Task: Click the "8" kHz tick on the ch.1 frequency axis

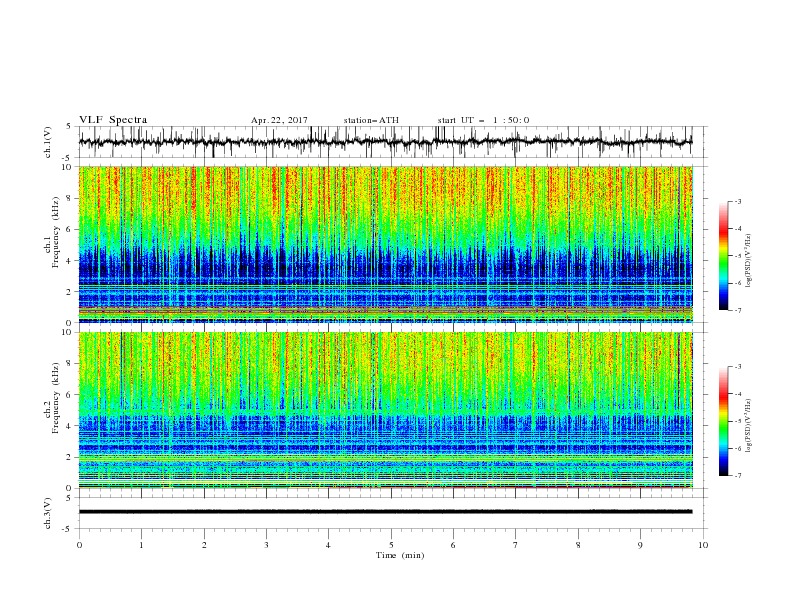Action: (70, 198)
